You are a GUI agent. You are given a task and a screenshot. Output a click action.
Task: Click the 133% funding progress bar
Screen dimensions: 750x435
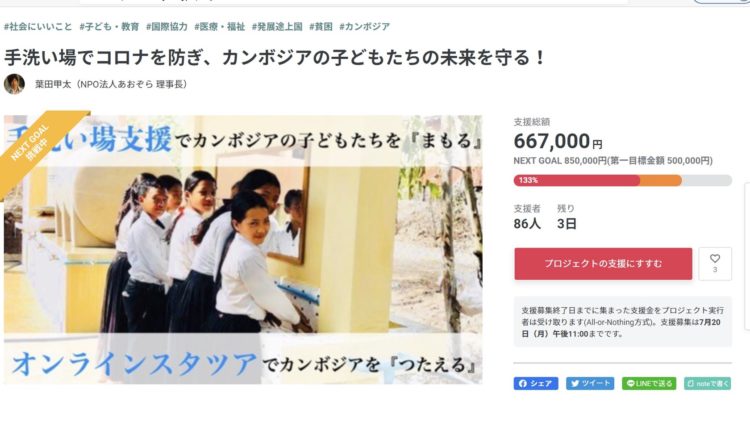623,180
